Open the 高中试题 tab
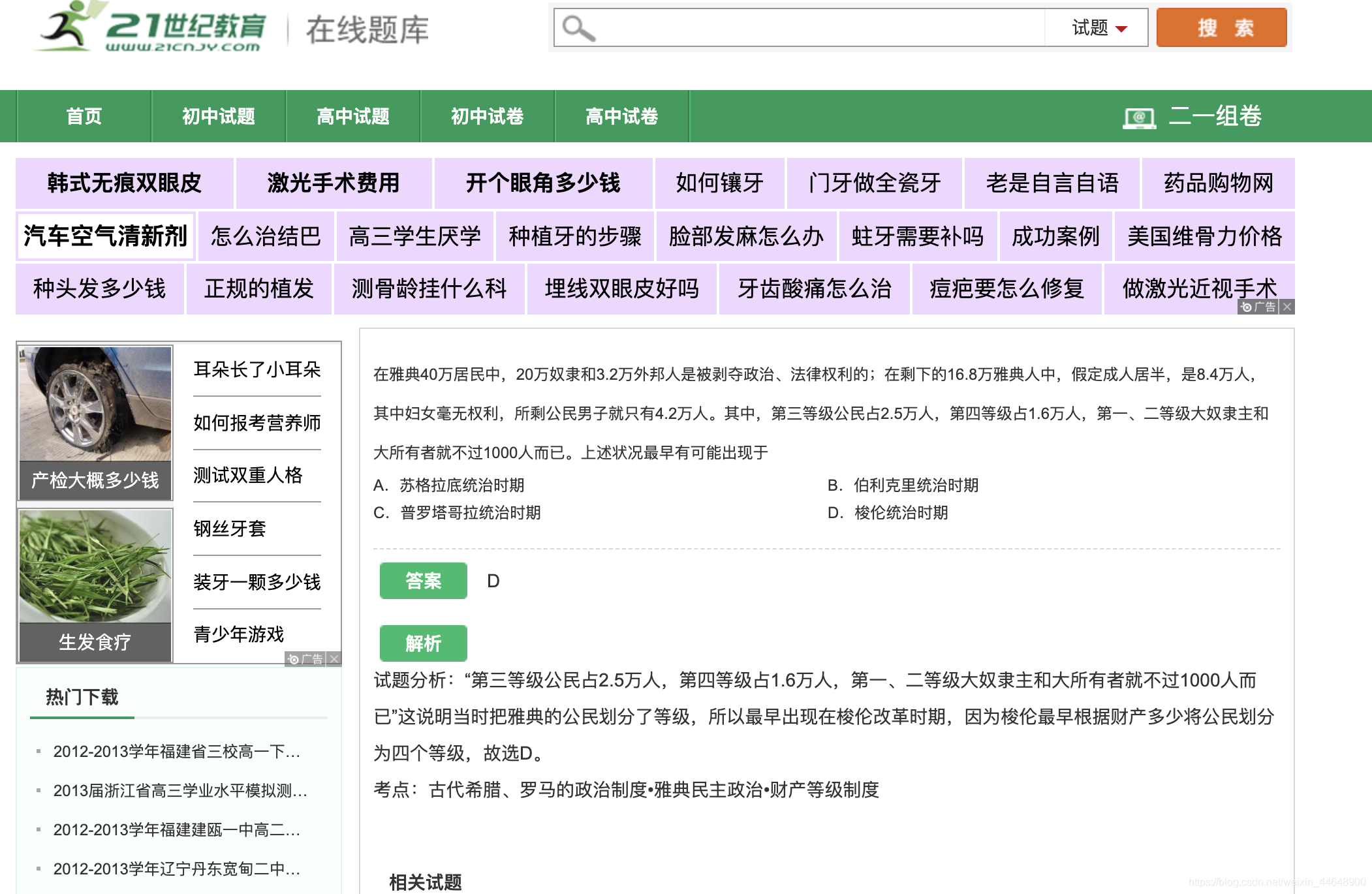Image resolution: width=1372 pixels, height=894 pixels. click(x=353, y=116)
